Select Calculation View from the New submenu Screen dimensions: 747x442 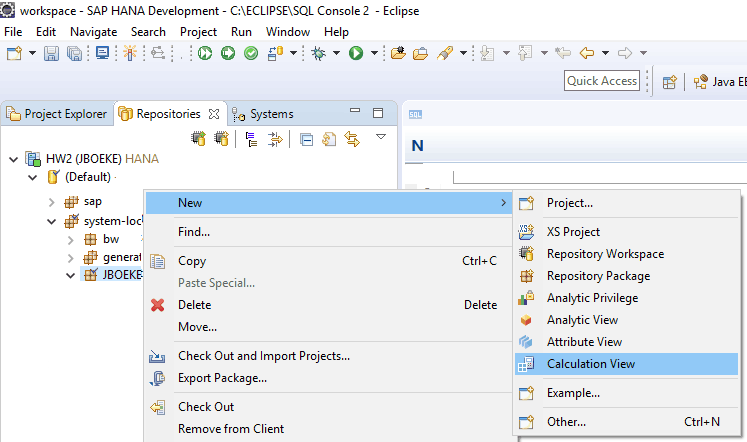590,364
